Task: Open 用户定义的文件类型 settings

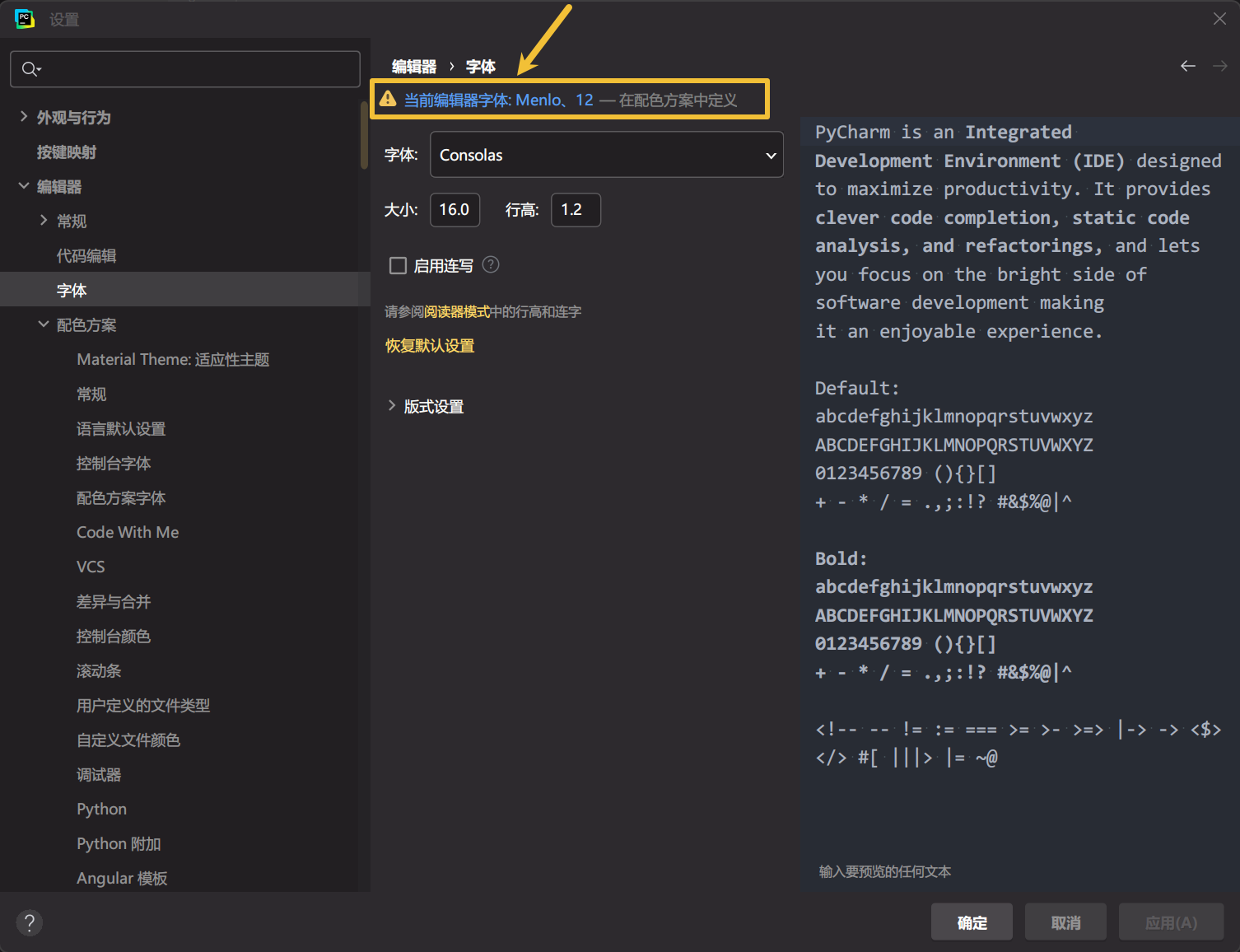Action: tap(143, 706)
